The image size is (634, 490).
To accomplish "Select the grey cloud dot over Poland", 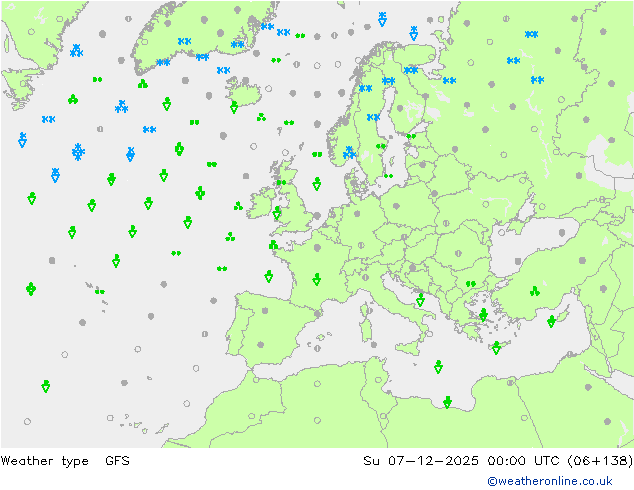I will 396,206.
